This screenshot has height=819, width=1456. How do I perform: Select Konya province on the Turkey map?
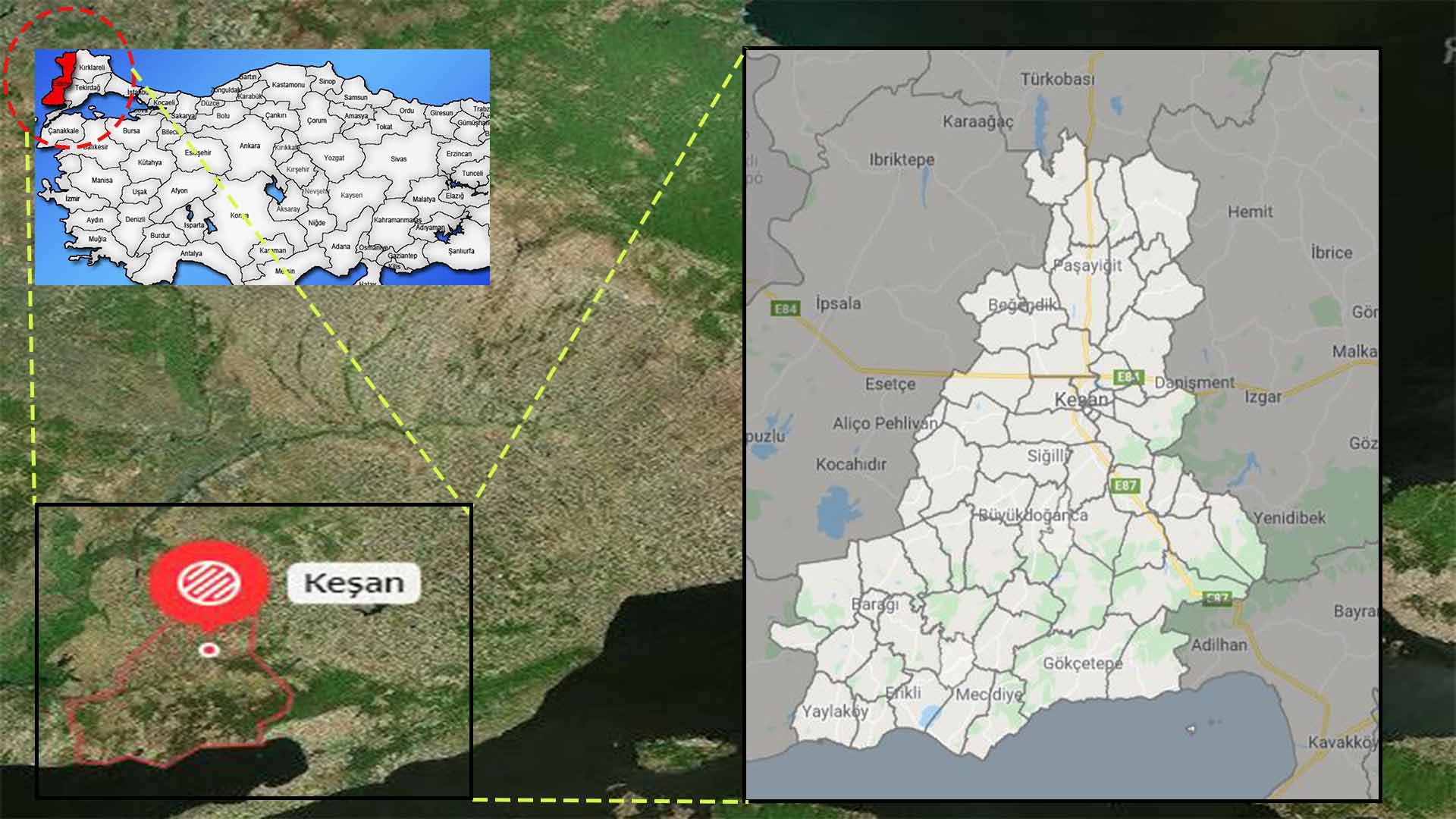[x=239, y=215]
